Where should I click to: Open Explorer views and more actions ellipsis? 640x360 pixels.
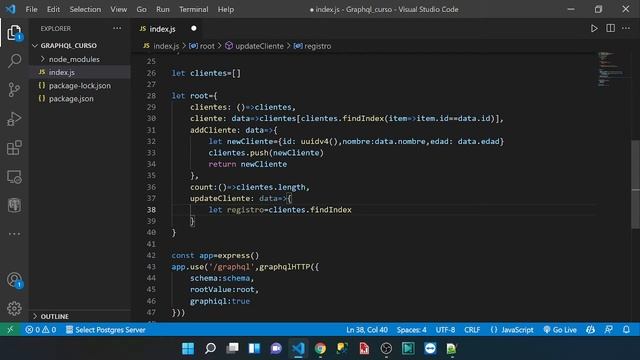117,28
